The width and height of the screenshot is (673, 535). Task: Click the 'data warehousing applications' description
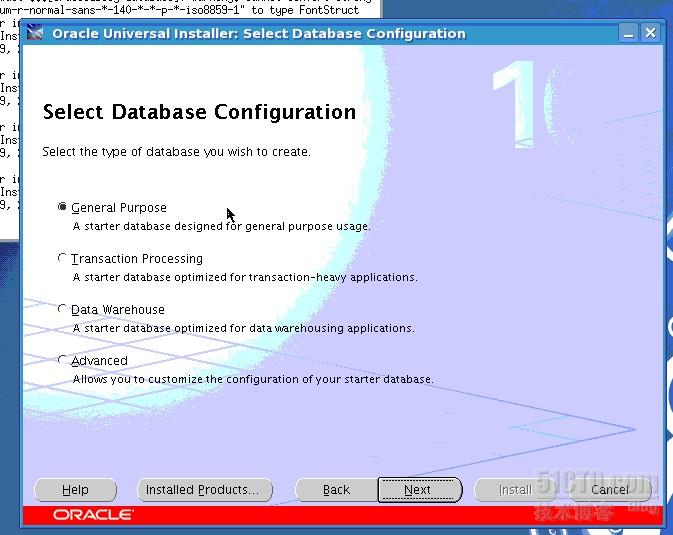244,328
